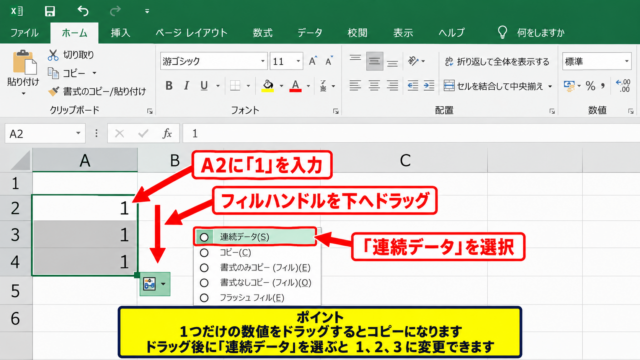Click the middle align icon
The image size is (640, 360).
(x=374, y=61)
